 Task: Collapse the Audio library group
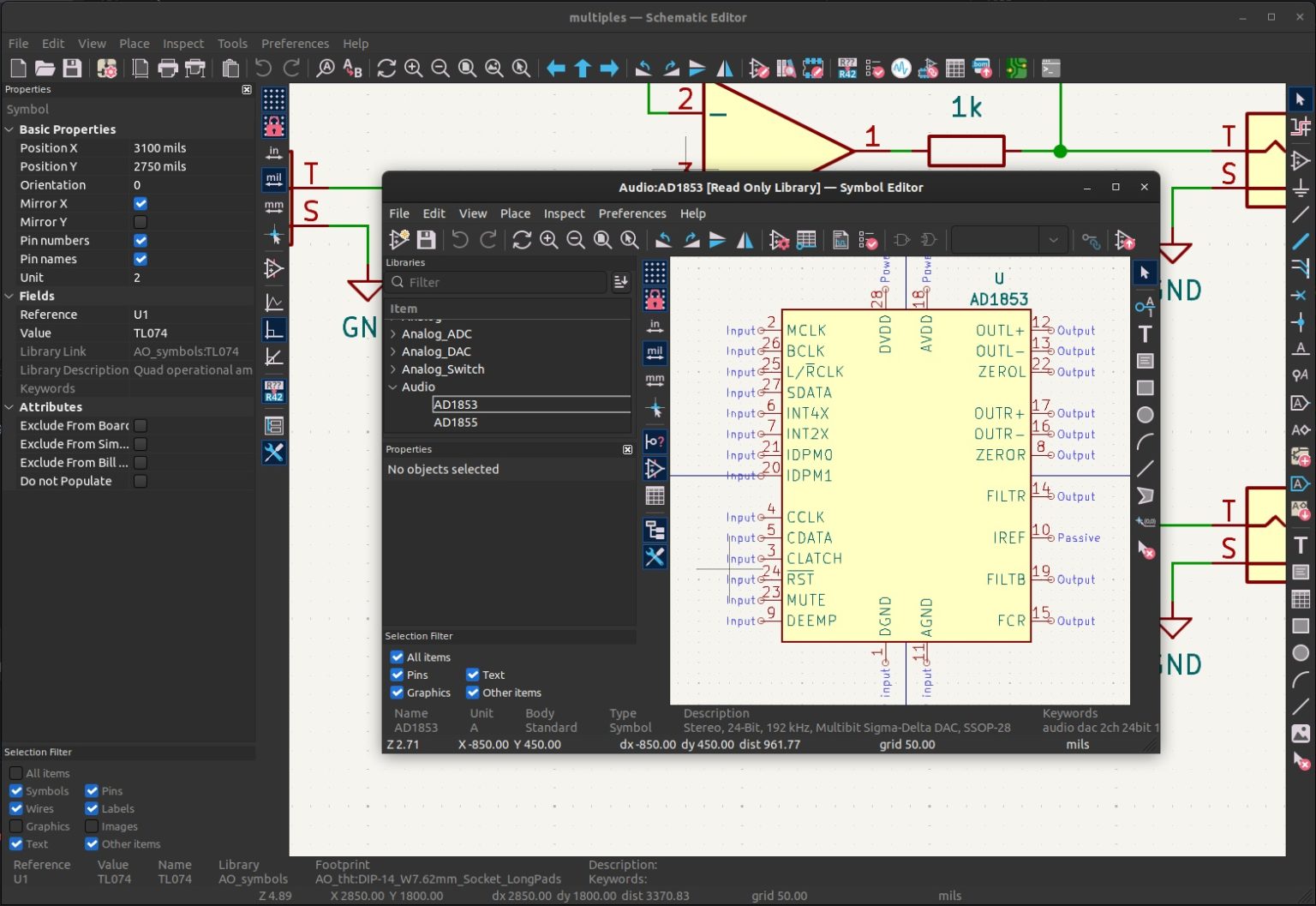tap(393, 387)
